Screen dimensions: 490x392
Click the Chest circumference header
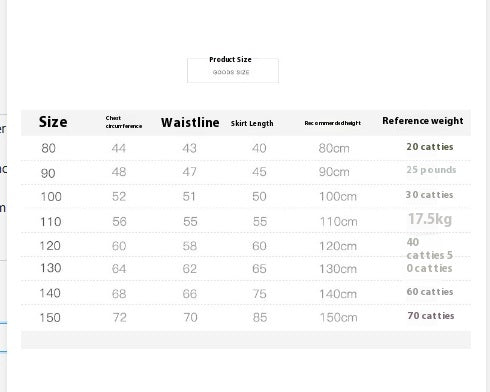(x=124, y=122)
